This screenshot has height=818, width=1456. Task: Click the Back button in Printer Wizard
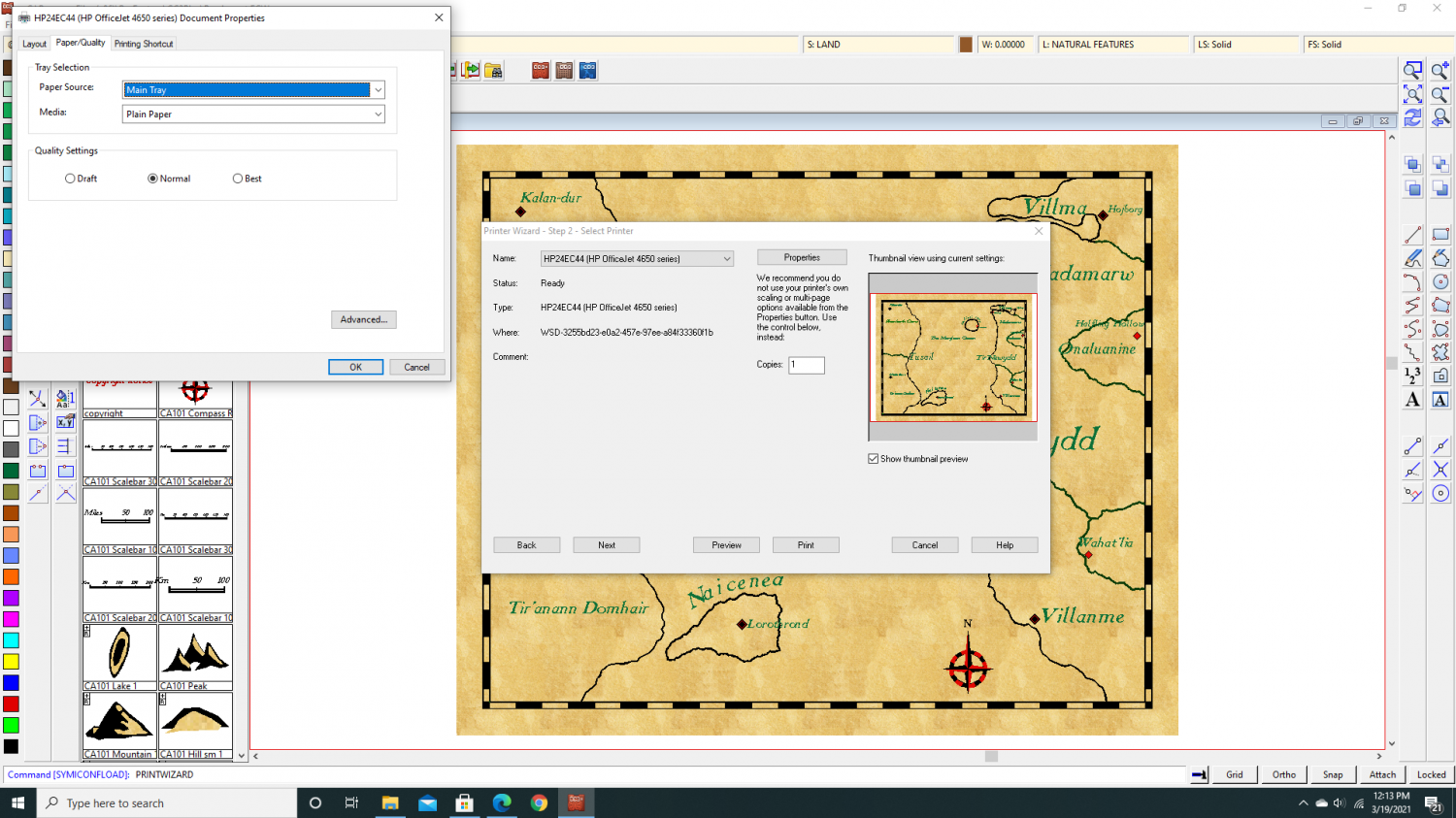click(x=526, y=545)
